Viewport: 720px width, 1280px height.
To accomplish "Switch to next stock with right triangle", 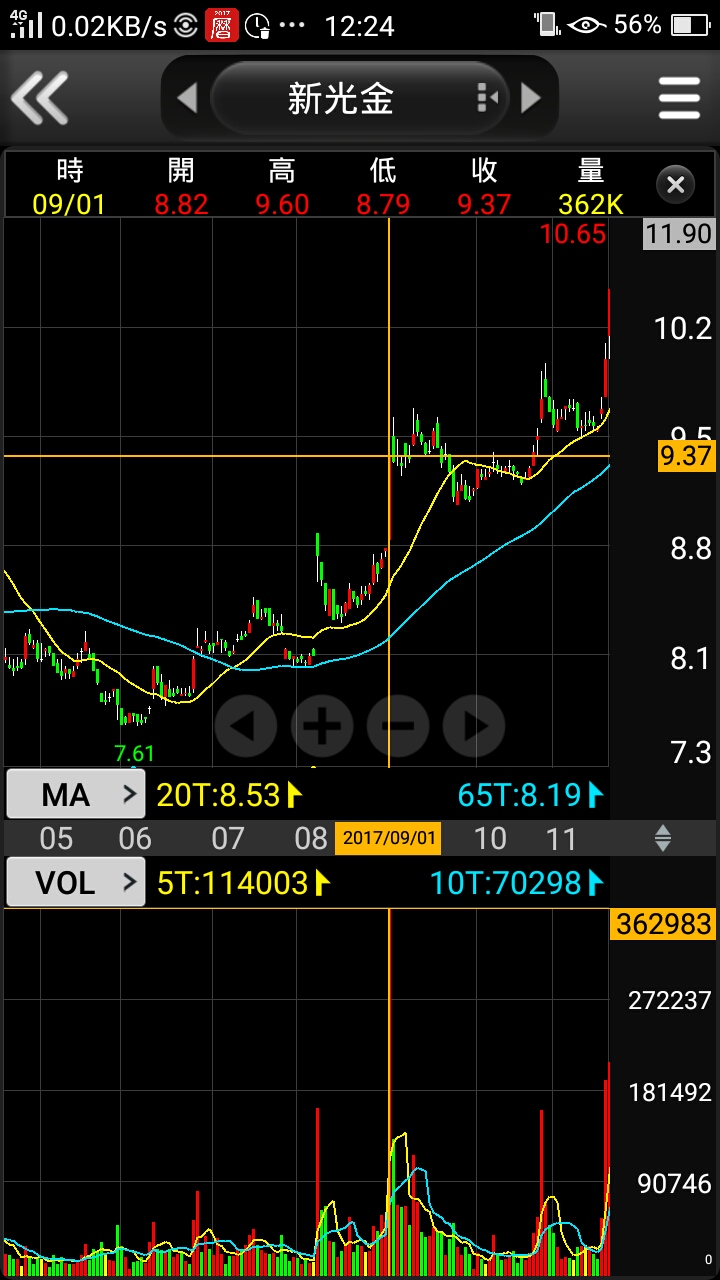I will (531, 98).
